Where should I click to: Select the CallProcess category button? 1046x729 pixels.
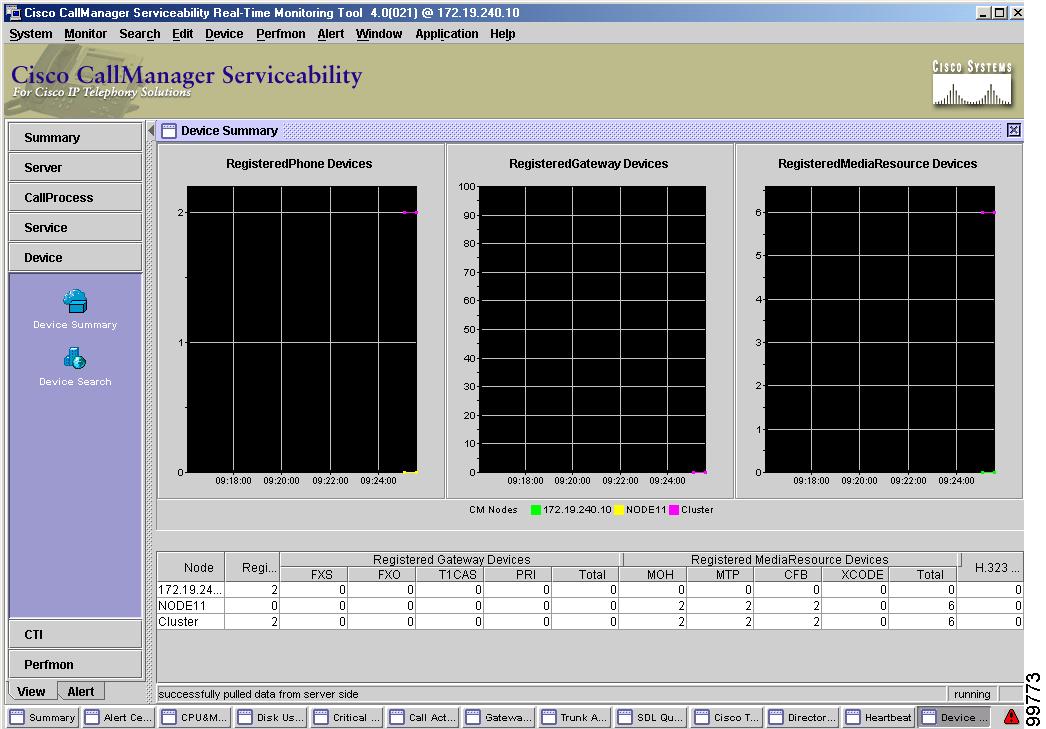[x=75, y=197]
